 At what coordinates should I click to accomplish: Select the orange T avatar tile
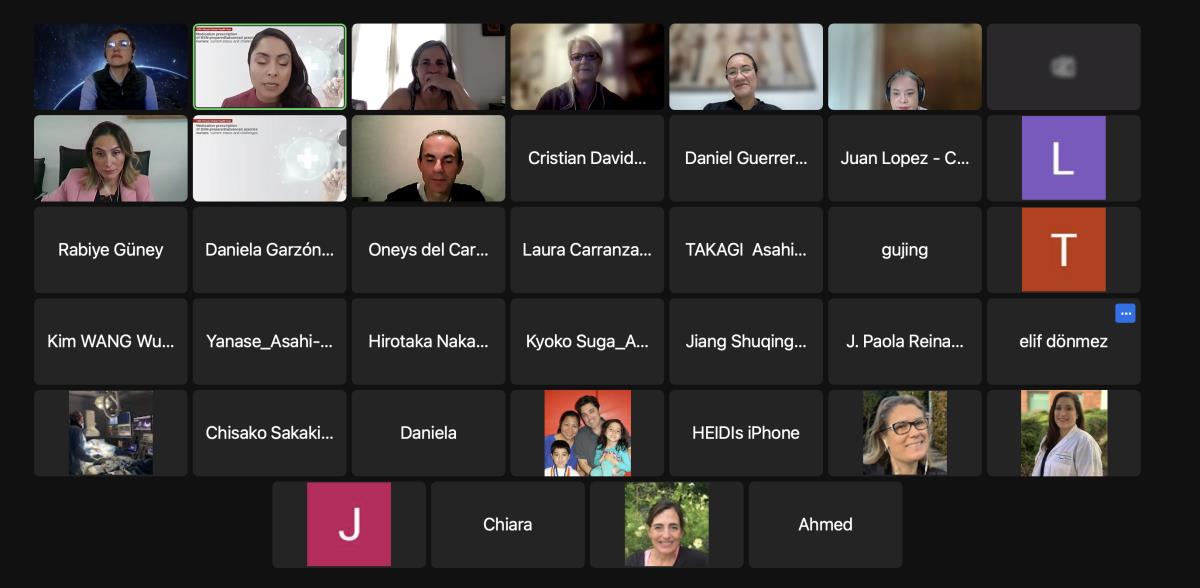tap(1064, 250)
